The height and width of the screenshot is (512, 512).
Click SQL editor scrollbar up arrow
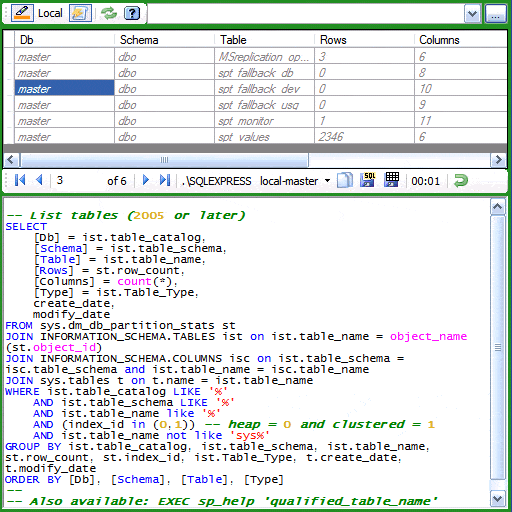498,207
